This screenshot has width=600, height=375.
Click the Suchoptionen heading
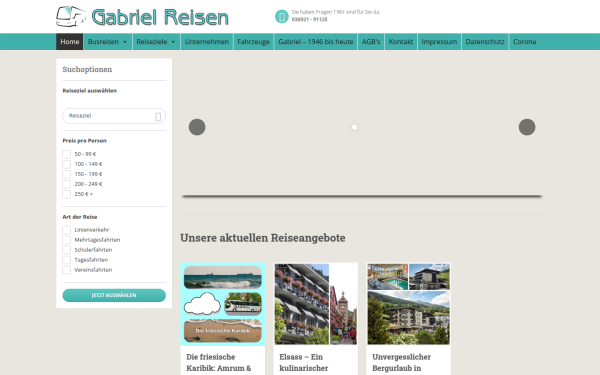(x=87, y=70)
